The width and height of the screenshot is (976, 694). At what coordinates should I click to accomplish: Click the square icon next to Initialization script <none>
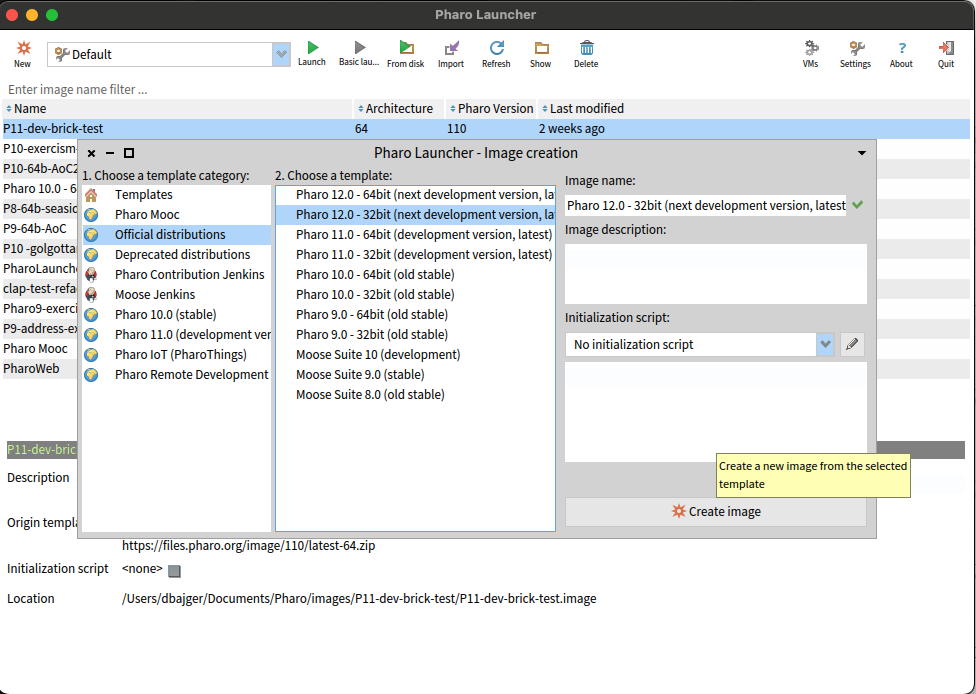[174, 571]
